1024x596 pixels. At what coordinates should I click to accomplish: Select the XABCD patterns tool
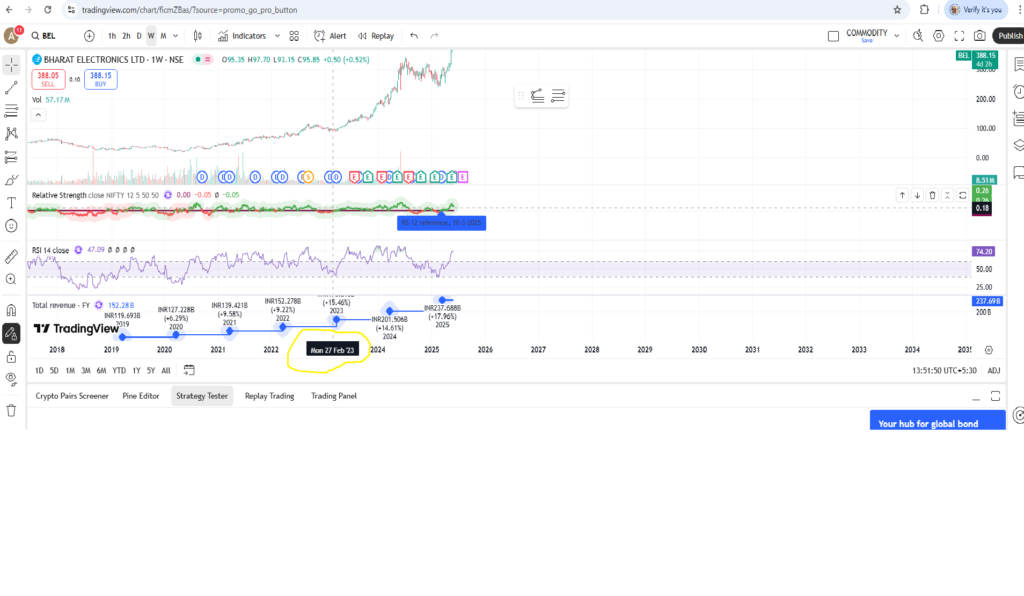11,134
